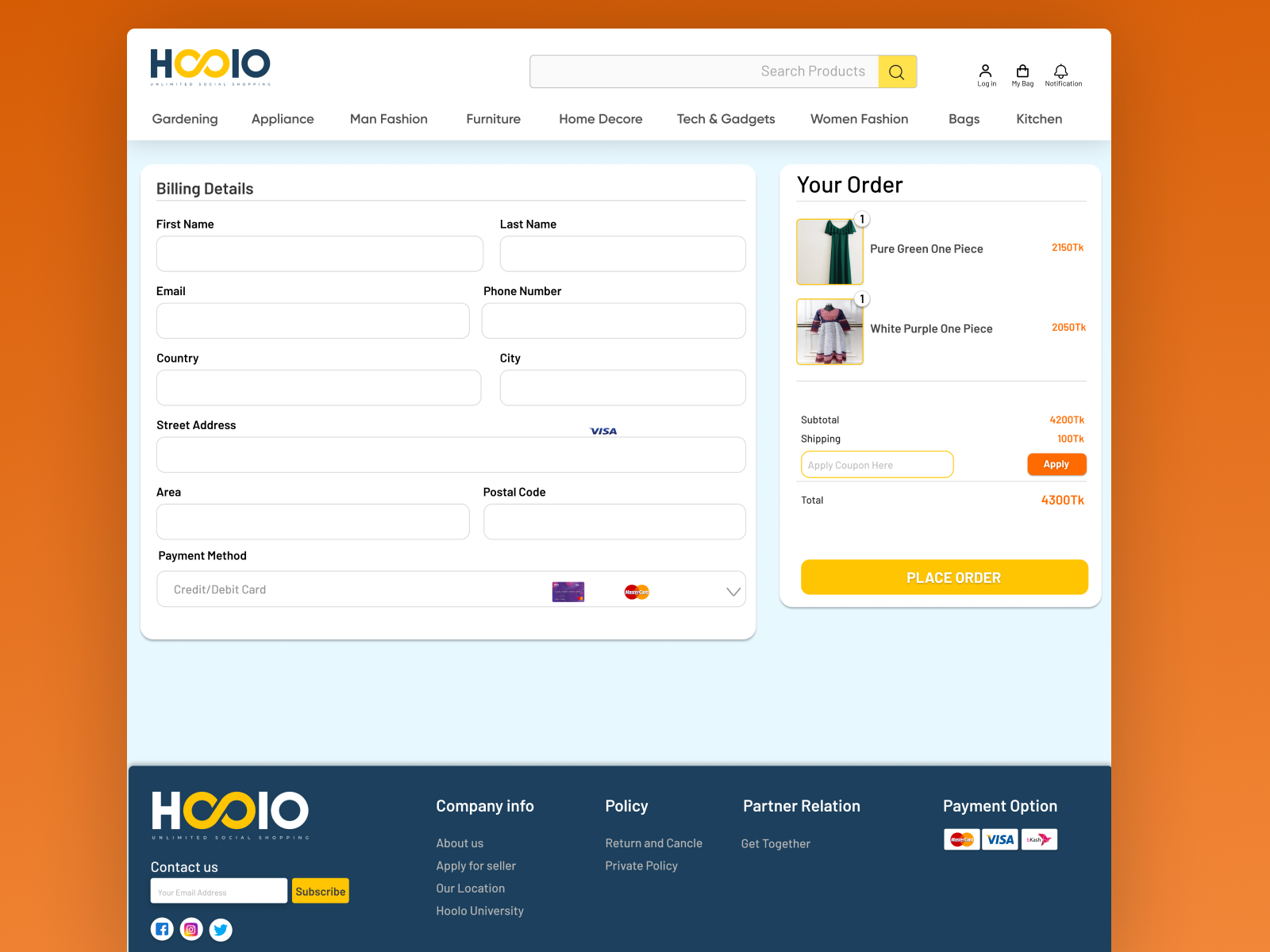Image resolution: width=1270 pixels, height=952 pixels.
Task: Open the Tech & Gadgets menu
Action: 725,119
